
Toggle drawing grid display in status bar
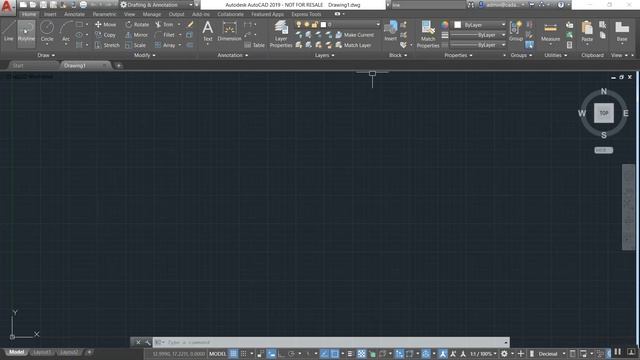[x=233, y=353]
